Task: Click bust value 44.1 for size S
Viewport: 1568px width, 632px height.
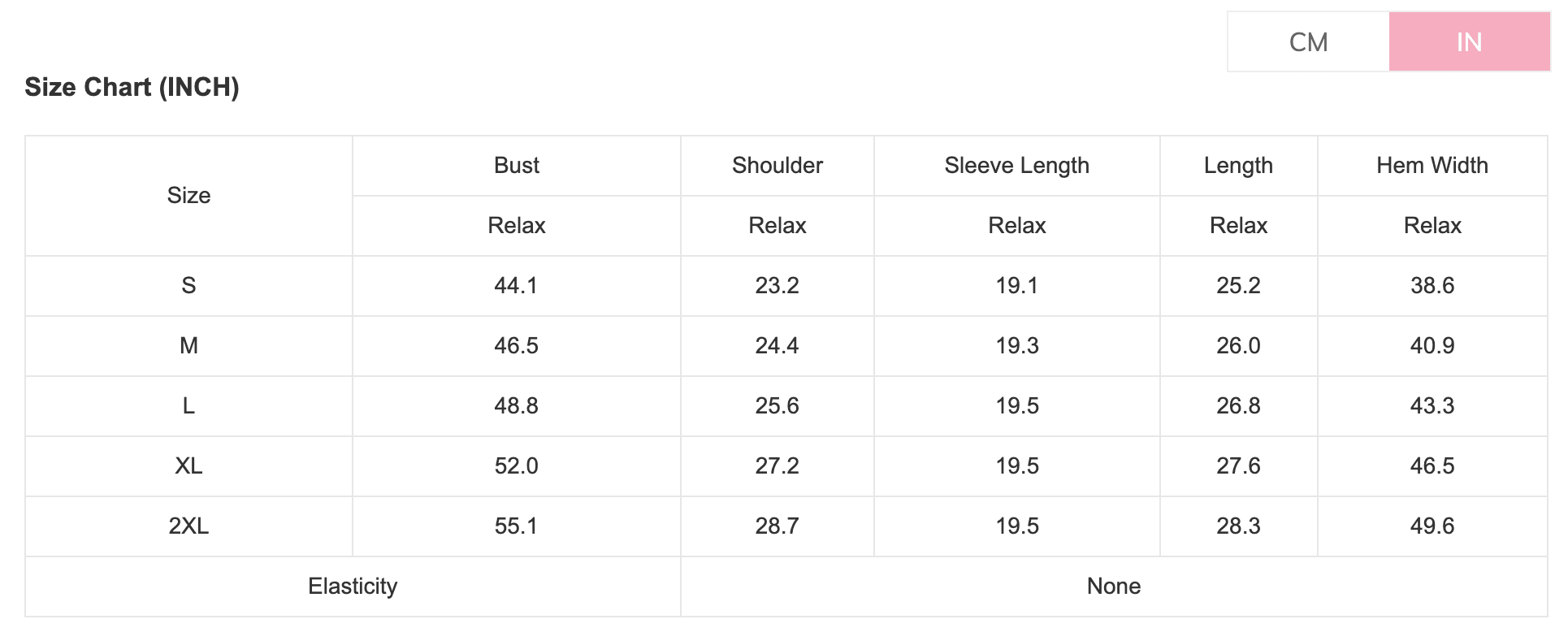Action: 516,286
